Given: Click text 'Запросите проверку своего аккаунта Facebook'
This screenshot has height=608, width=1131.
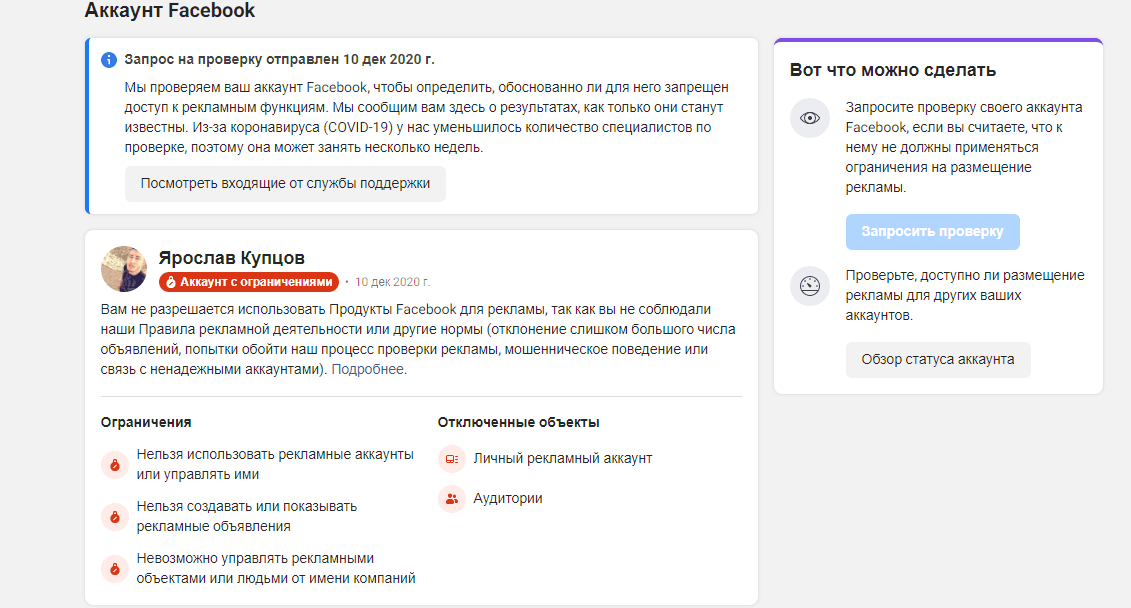Looking at the screenshot, I should (x=964, y=147).
